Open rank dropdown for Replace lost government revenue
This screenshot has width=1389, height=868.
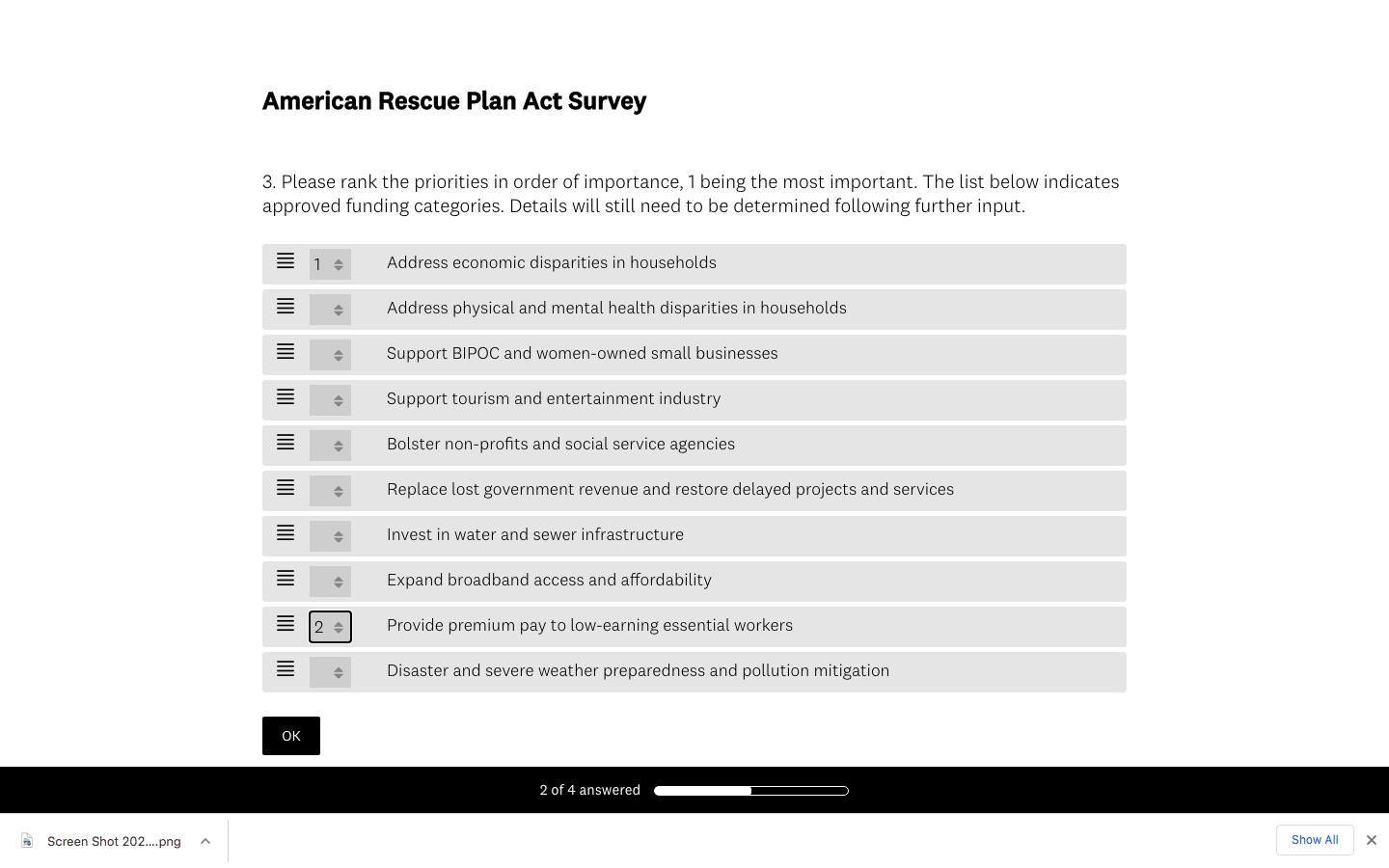point(330,491)
